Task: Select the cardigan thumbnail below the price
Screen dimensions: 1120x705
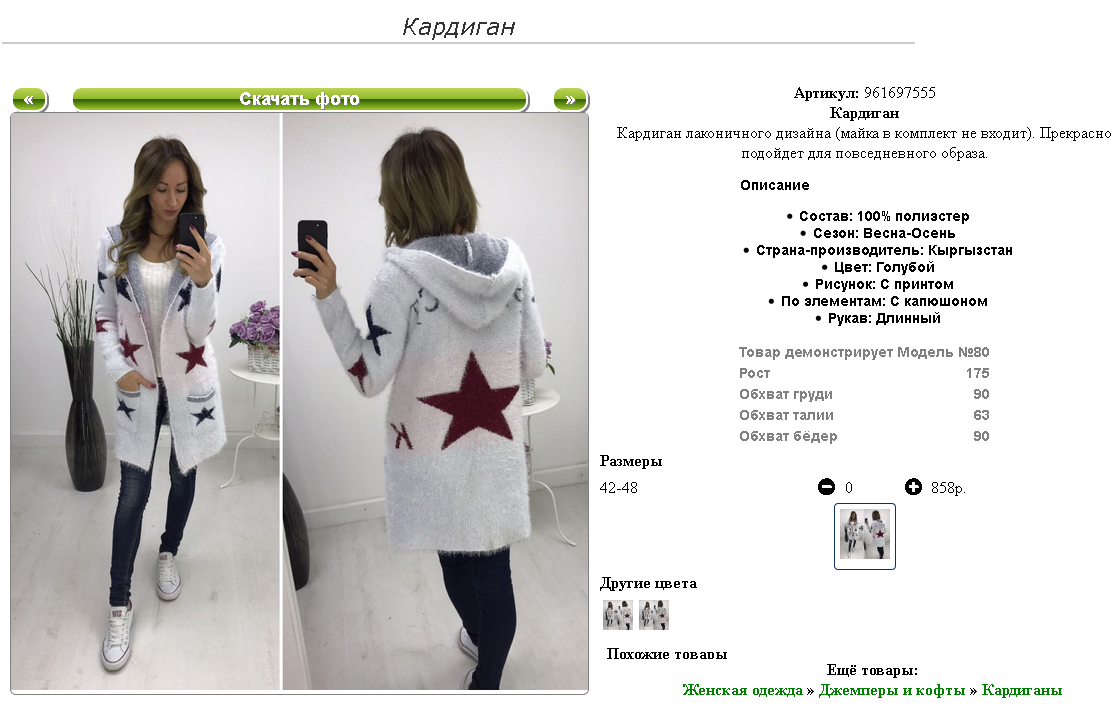Action: pos(864,536)
